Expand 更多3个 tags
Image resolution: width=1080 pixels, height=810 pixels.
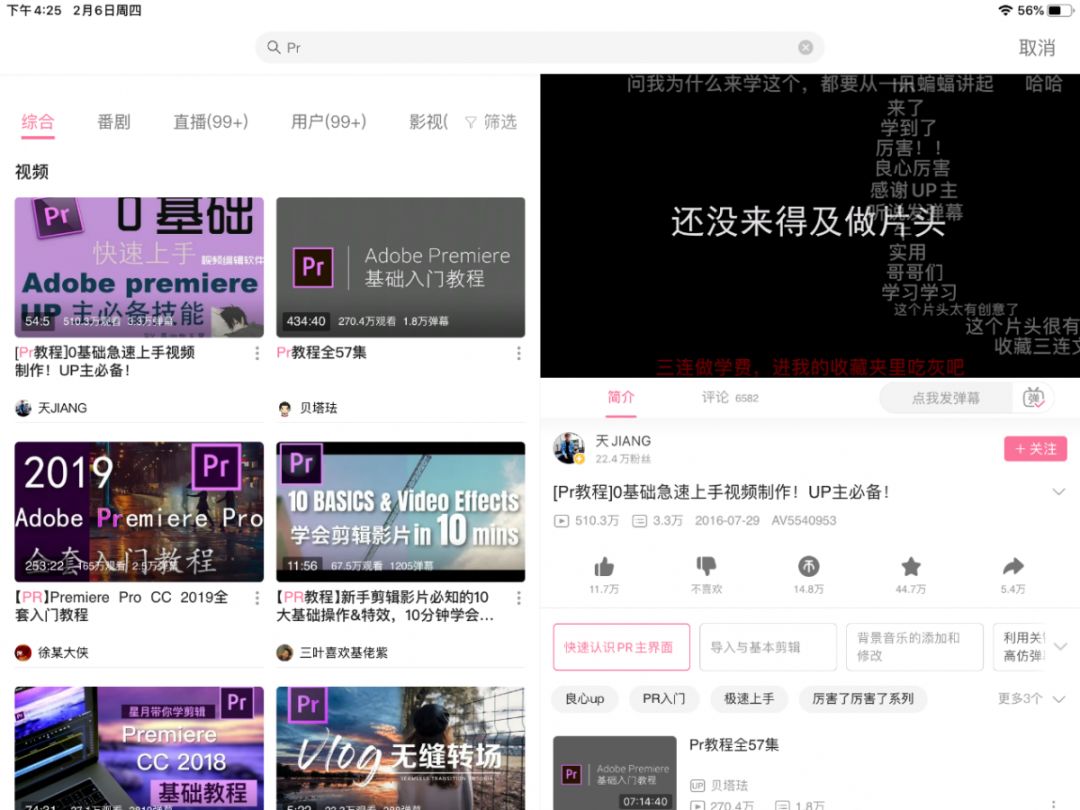(x=1031, y=698)
